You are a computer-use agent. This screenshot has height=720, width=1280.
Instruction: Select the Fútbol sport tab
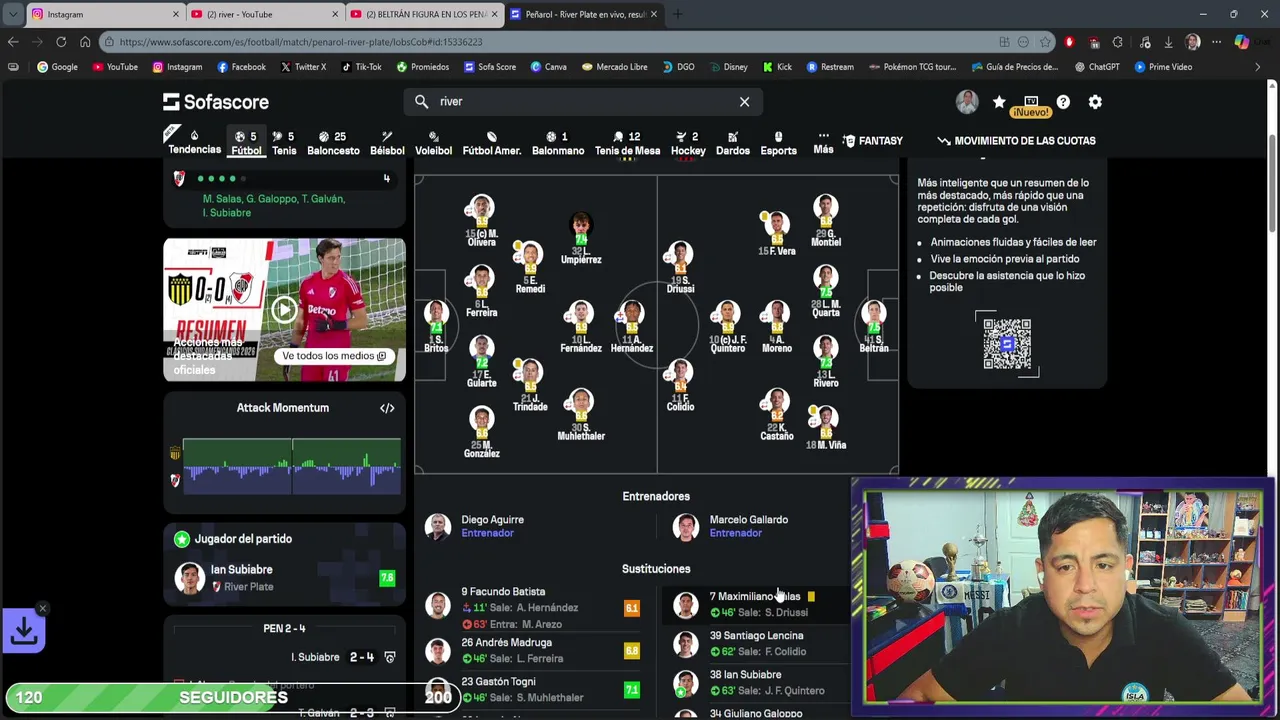[246, 143]
